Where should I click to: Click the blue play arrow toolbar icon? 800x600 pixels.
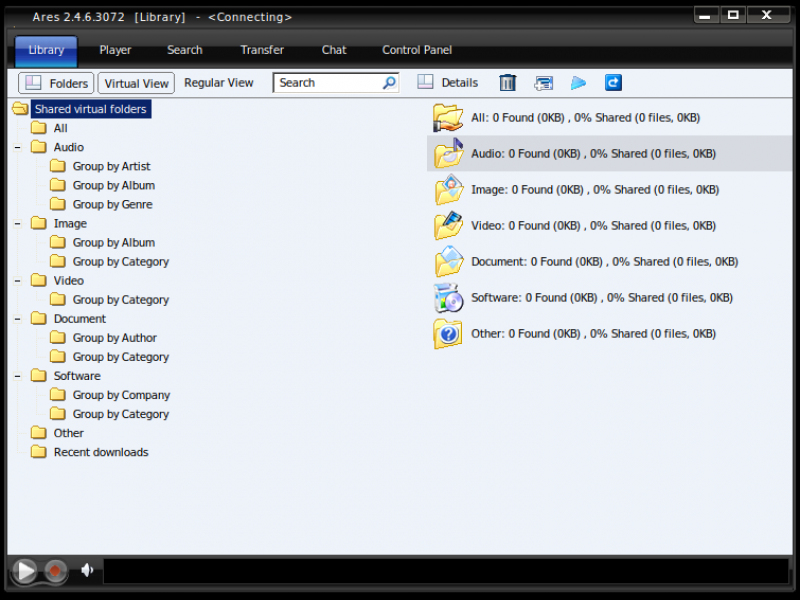tap(578, 83)
